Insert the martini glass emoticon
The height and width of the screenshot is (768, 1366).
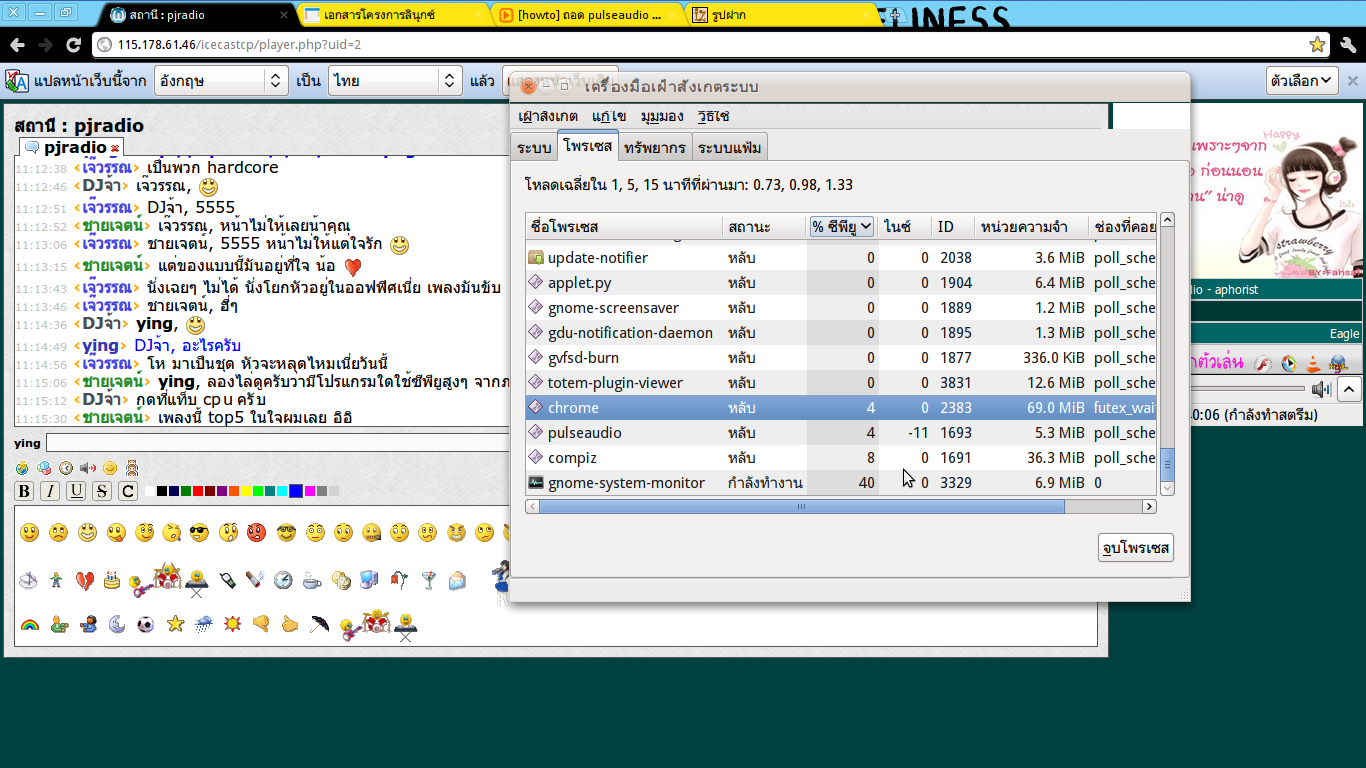pos(428,579)
